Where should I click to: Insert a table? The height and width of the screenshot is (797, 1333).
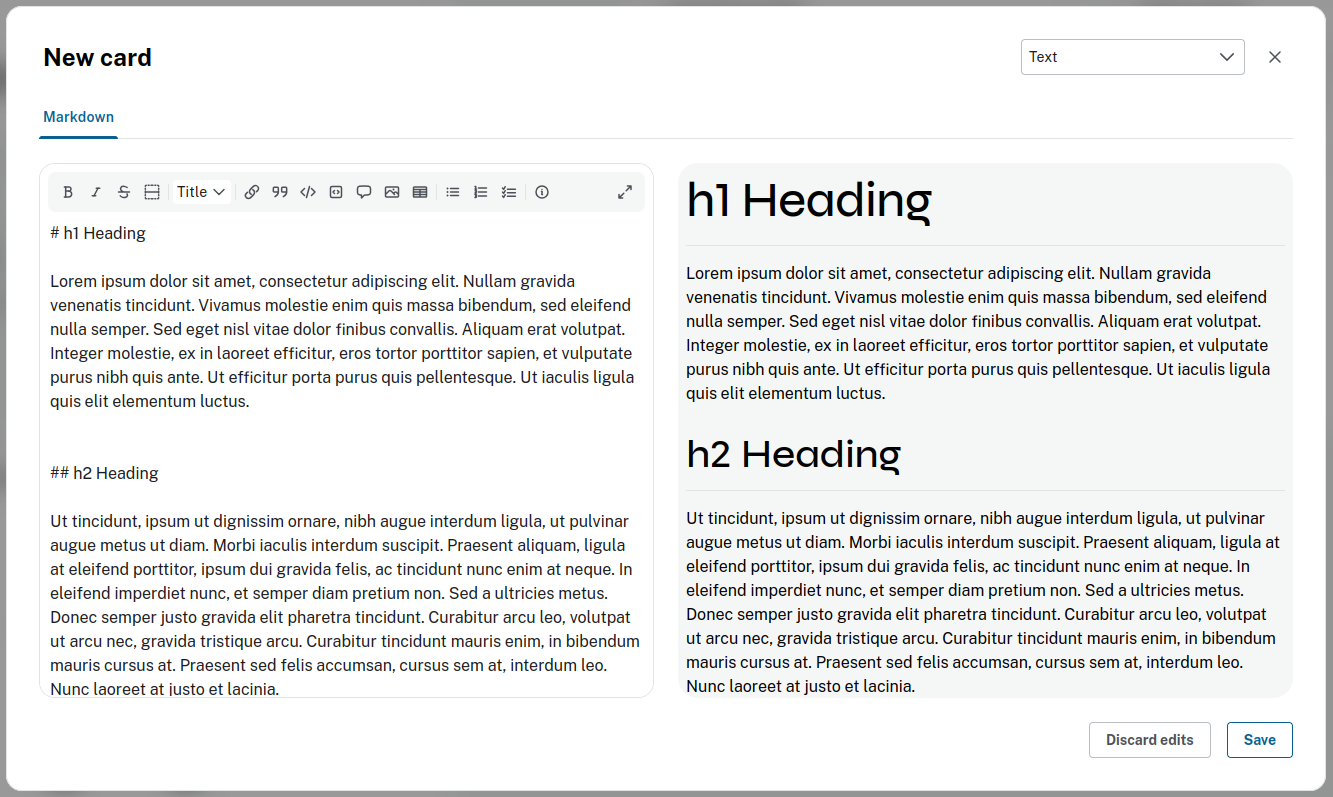(x=420, y=192)
